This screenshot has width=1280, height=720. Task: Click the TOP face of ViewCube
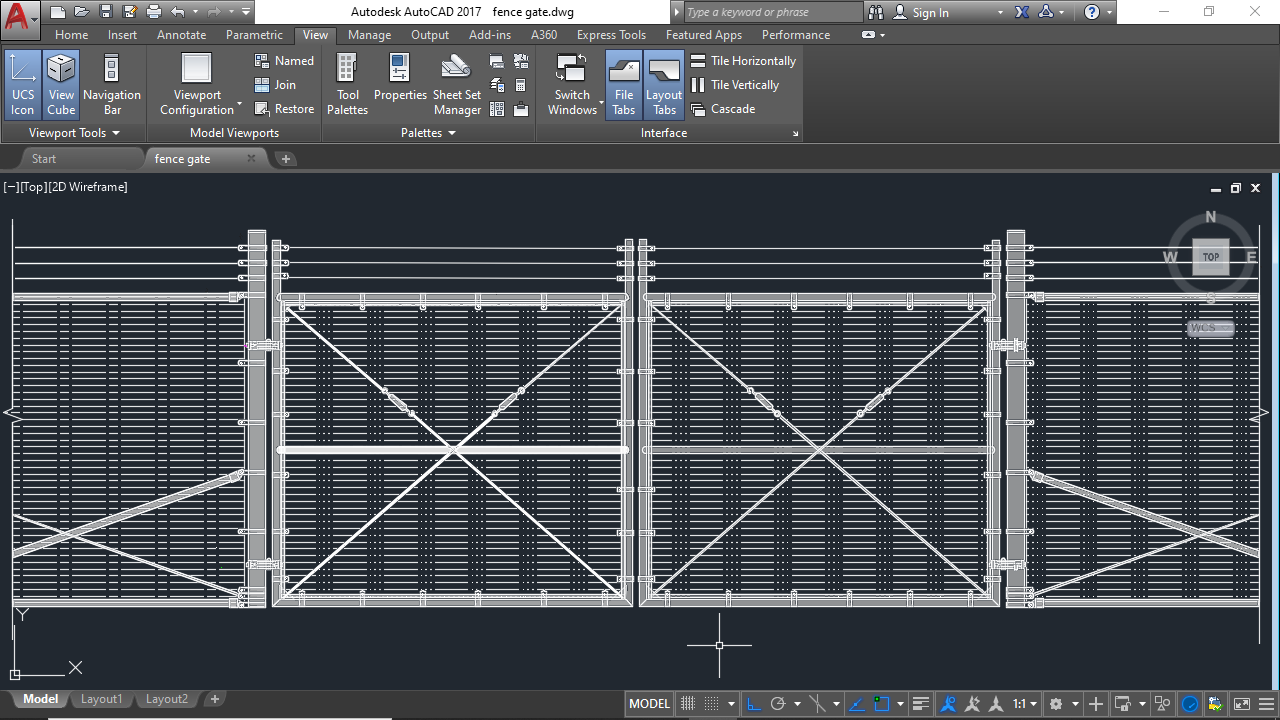[x=1211, y=257]
